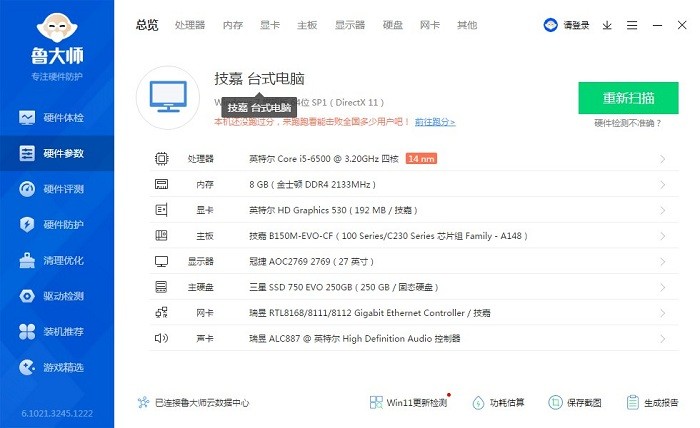Expand the 处理器 Core i5-6500 row arrow
The height and width of the screenshot is (428, 700).
coord(663,159)
